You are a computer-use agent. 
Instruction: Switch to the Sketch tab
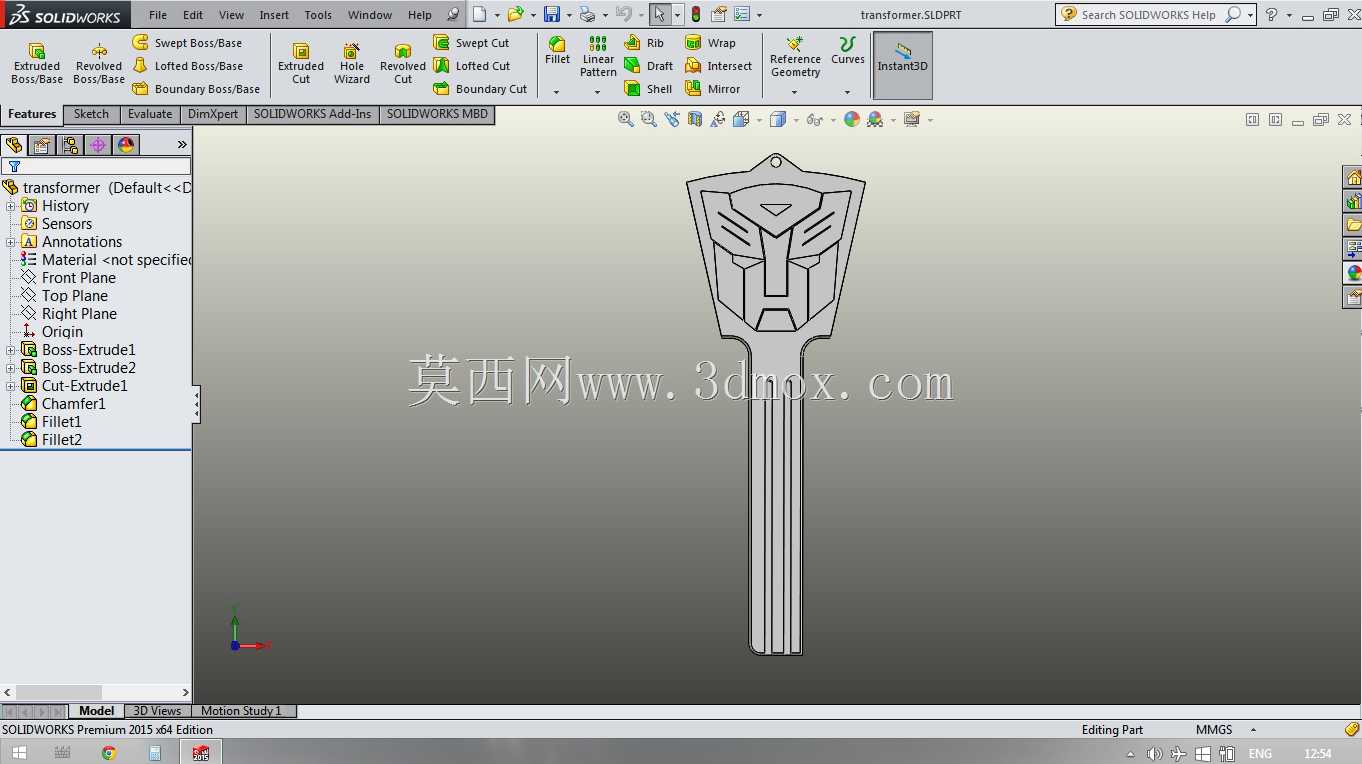(91, 114)
